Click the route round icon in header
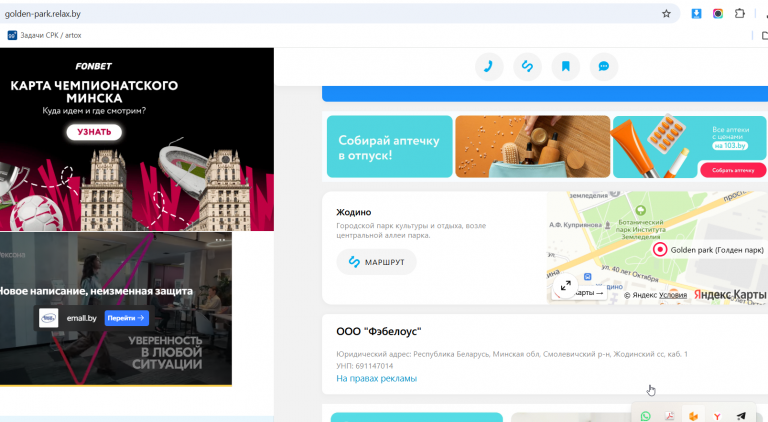 pos(527,67)
